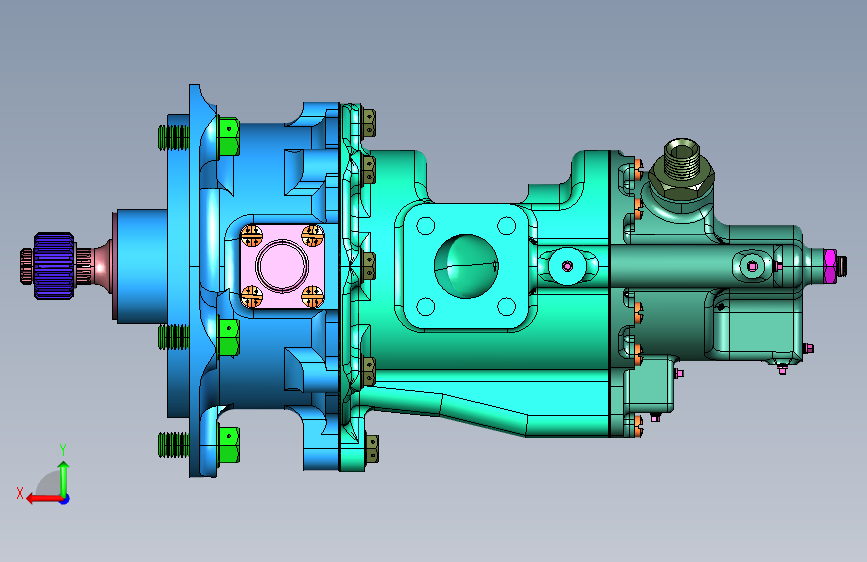This screenshot has width=867, height=562.
Task: Select the bottom green hex nut
Action: pyautogui.click(x=229, y=444)
